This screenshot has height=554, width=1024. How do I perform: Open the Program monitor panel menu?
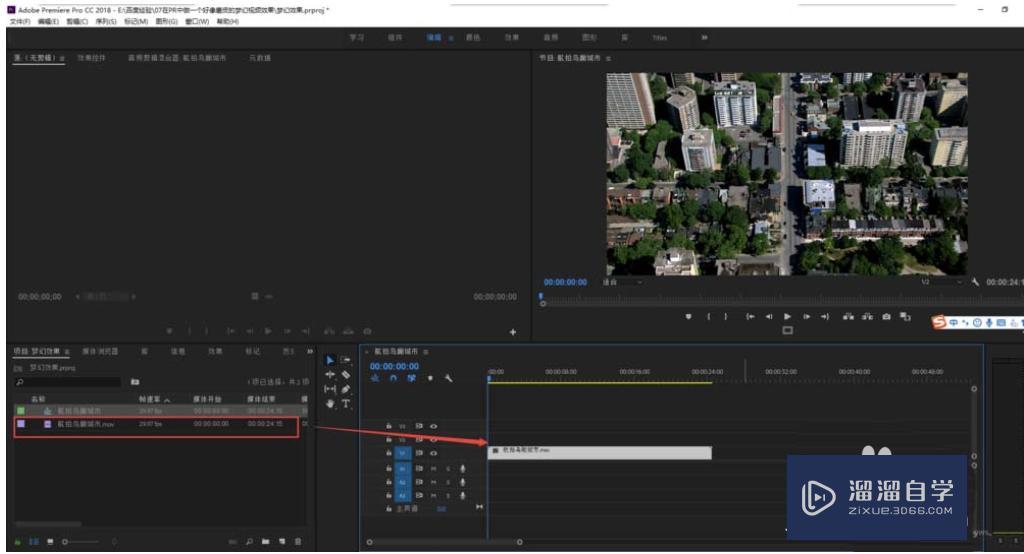(608, 58)
